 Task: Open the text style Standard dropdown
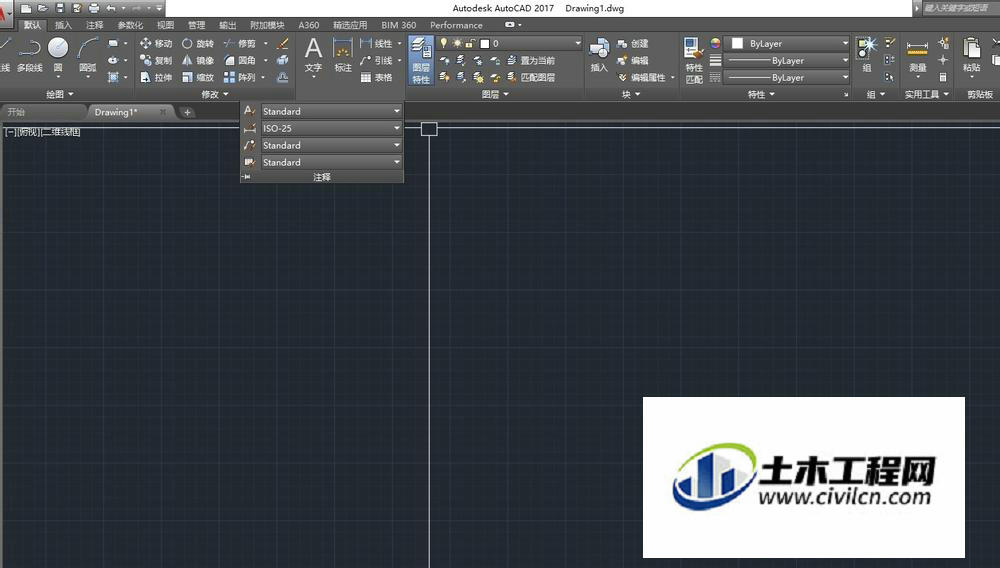click(x=331, y=111)
